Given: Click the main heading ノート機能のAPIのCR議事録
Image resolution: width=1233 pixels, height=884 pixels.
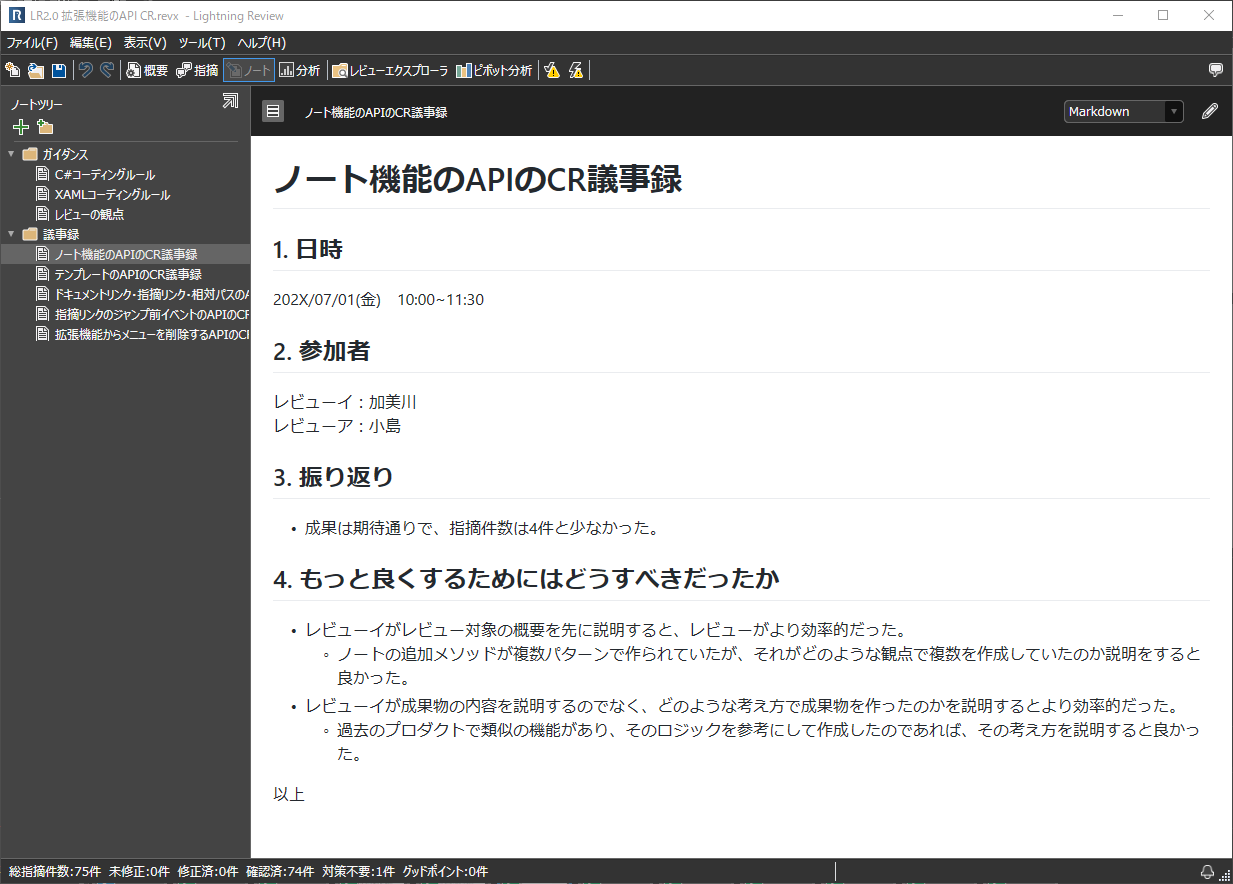Looking at the screenshot, I should click(477, 179).
